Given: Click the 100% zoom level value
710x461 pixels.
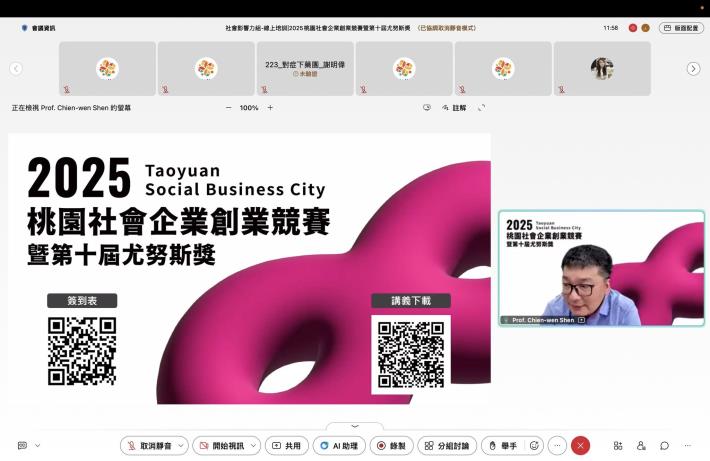Looking at the screenshot, I should (249, 108).
